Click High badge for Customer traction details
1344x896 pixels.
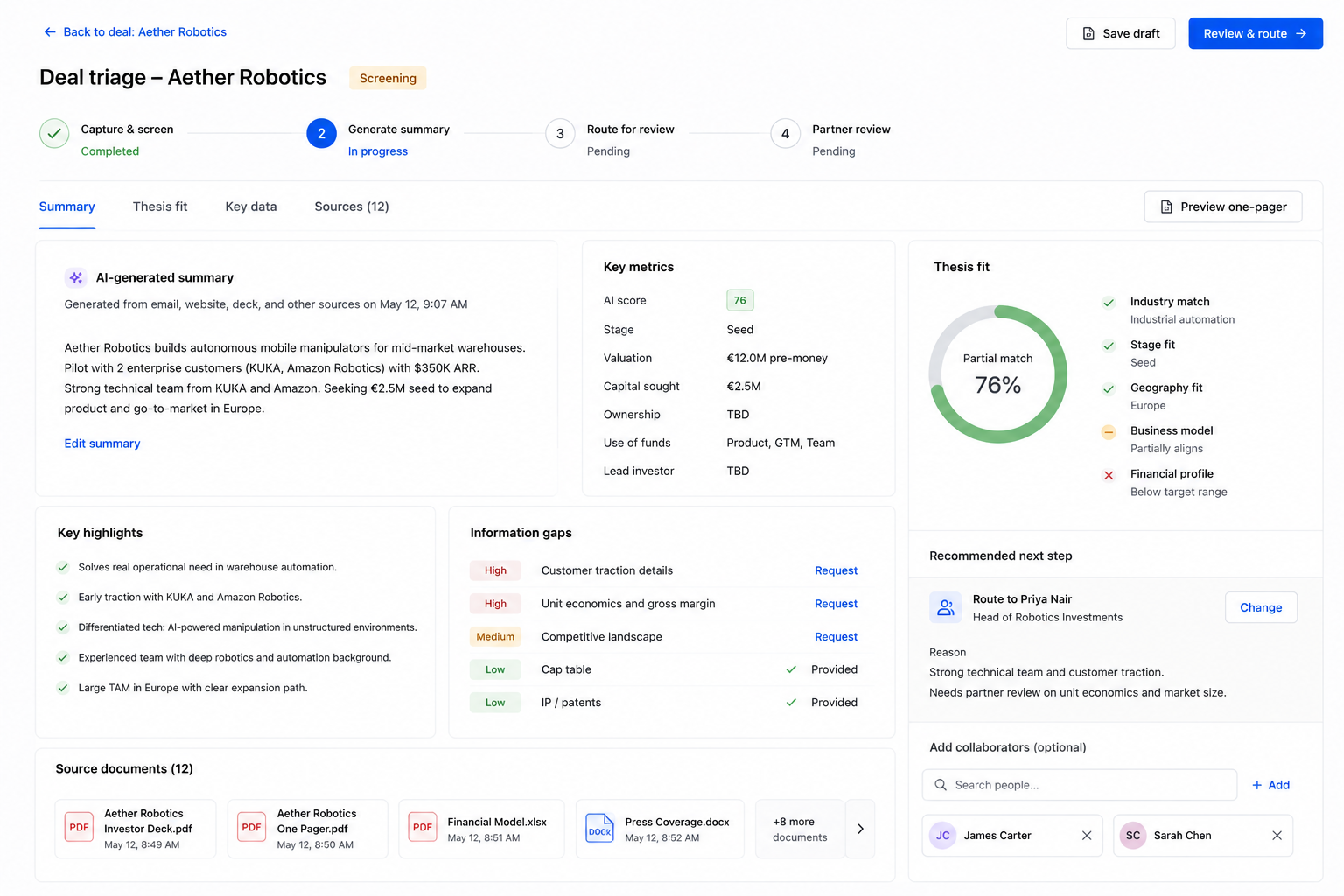pyautogui.click(x=495, y=570)
